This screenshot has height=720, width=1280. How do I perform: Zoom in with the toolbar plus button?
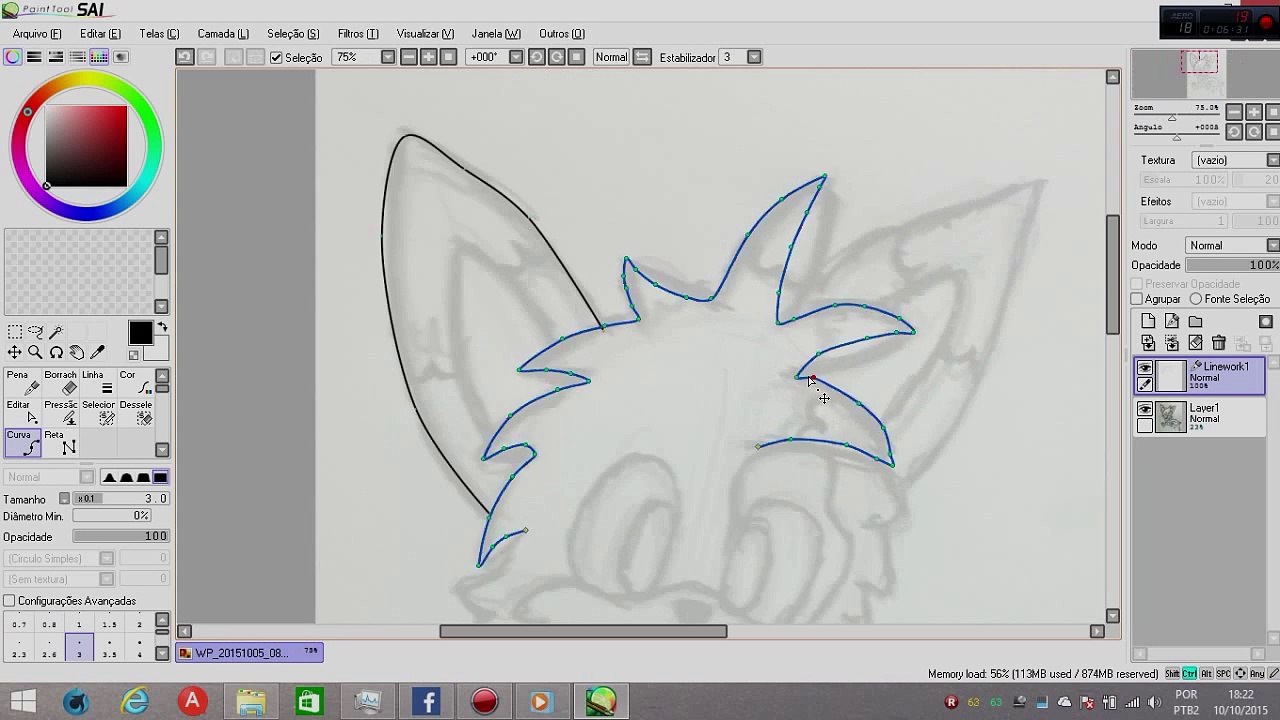click(428, 57)
